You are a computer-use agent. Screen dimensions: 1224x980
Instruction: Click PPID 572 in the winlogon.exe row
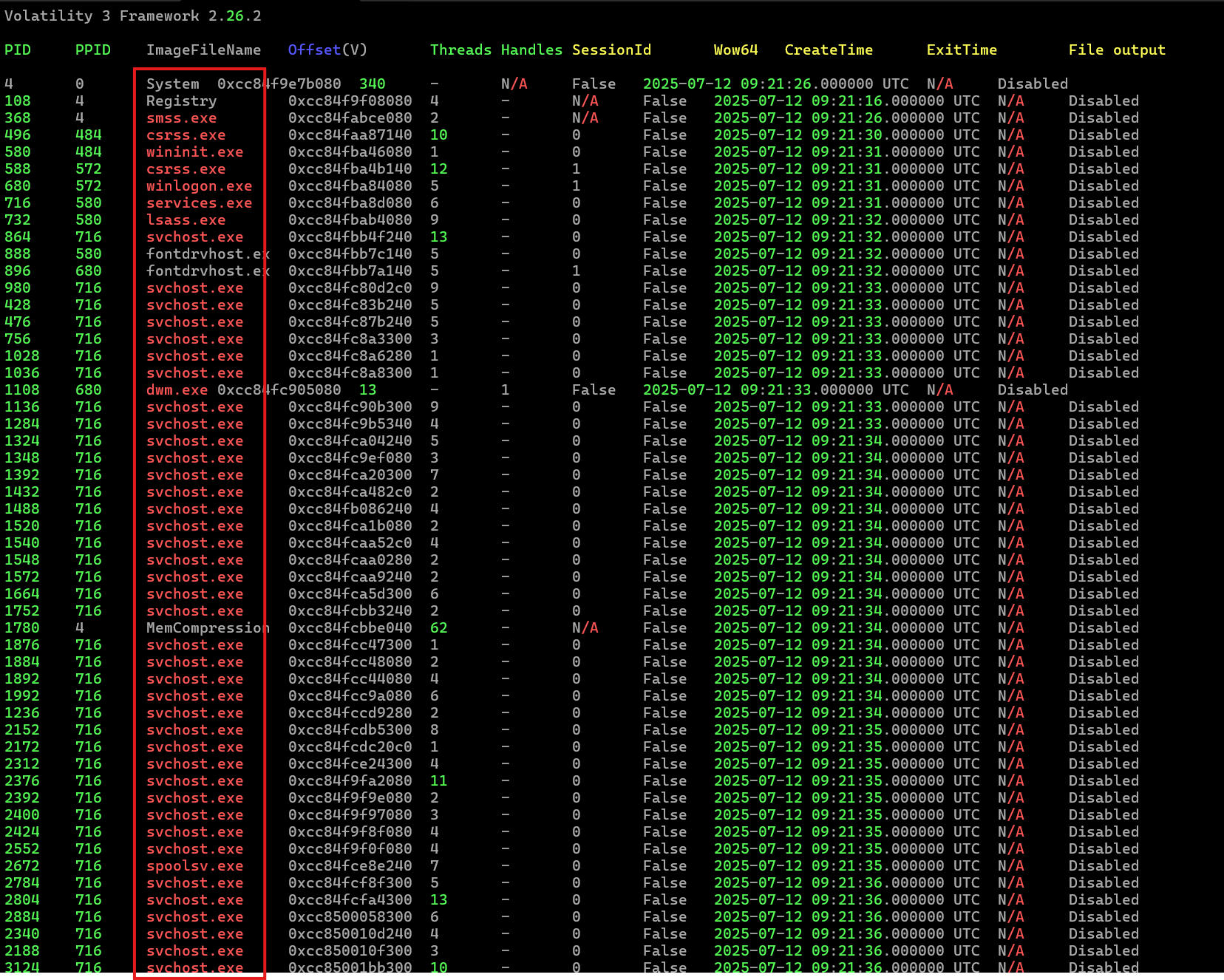tap(88, 186)
